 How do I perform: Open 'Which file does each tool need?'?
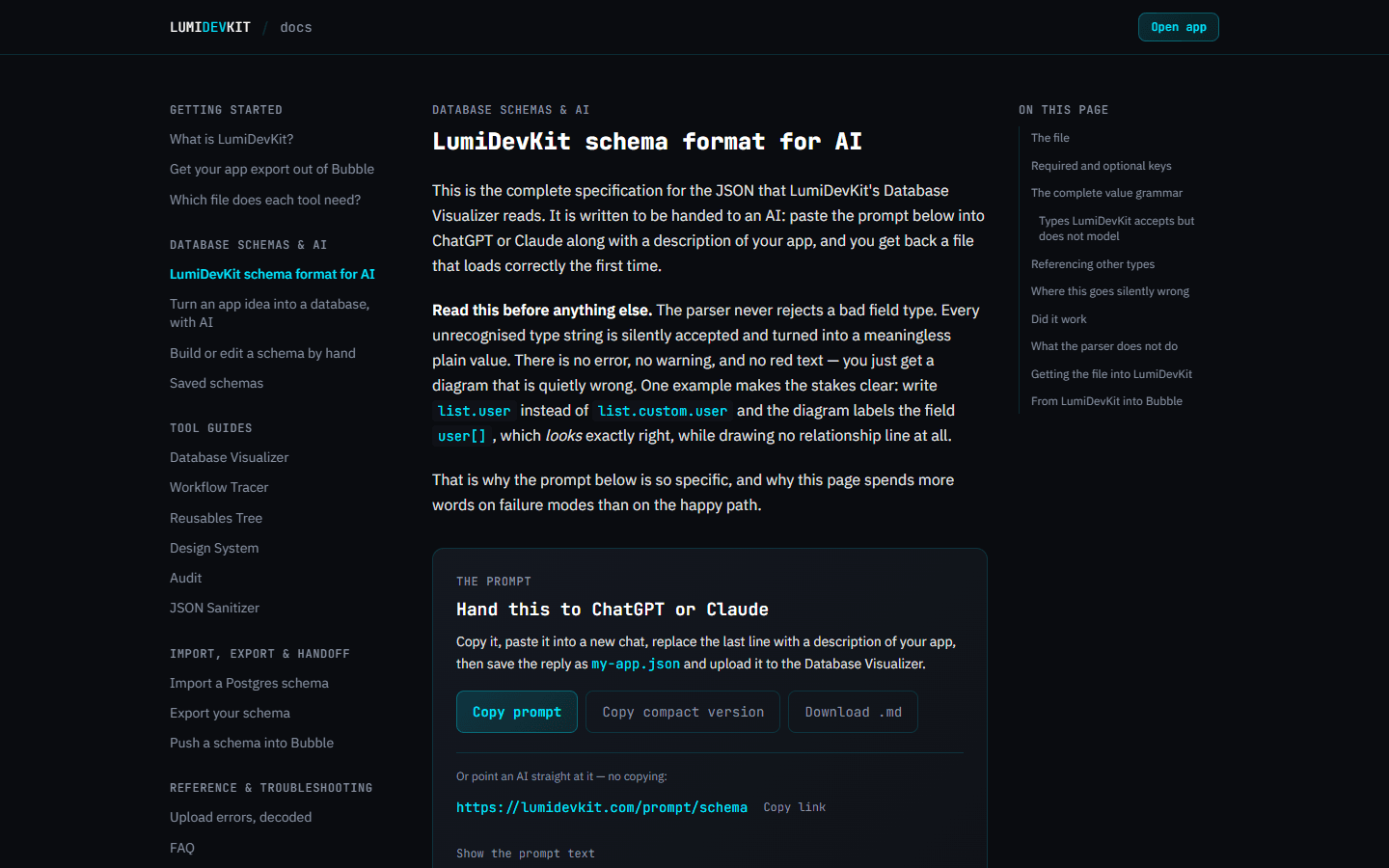(265, 200)
